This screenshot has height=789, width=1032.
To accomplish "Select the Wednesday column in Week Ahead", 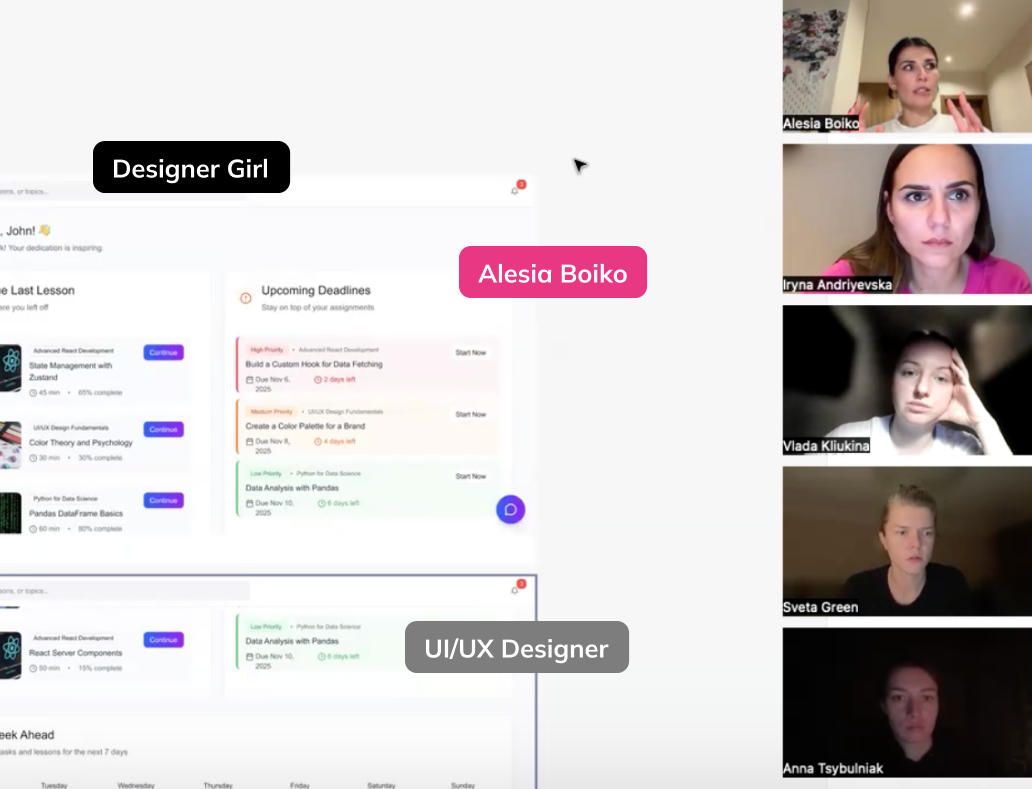I will click(135, 785).
